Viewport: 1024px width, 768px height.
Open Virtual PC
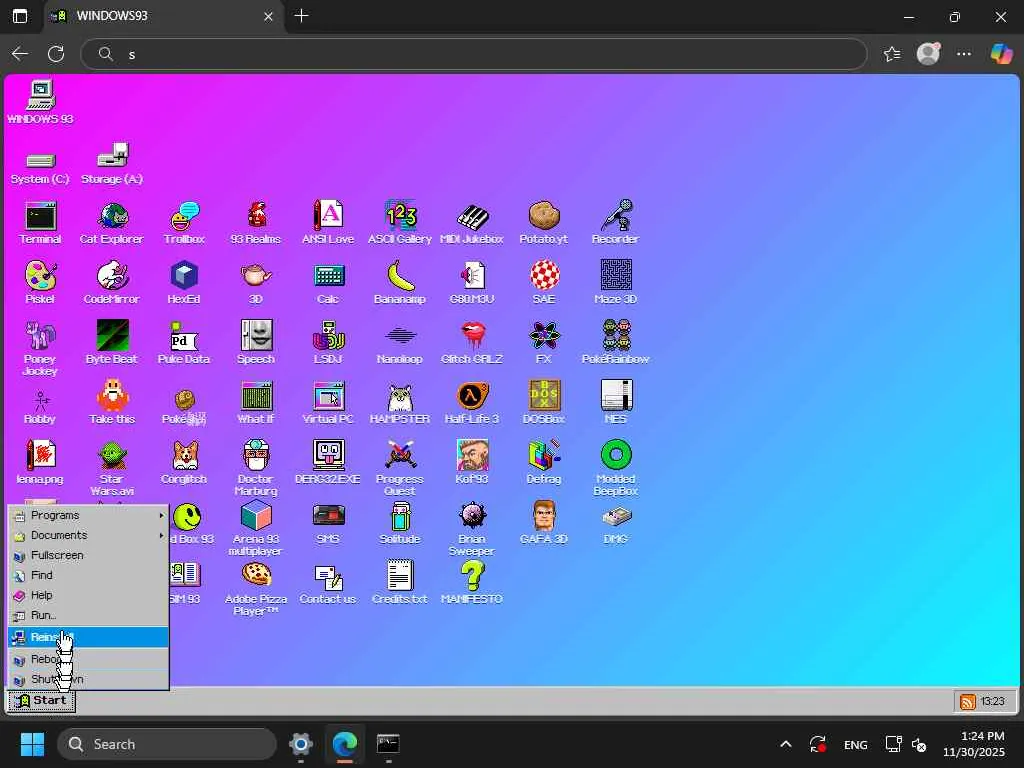(328, 403)
